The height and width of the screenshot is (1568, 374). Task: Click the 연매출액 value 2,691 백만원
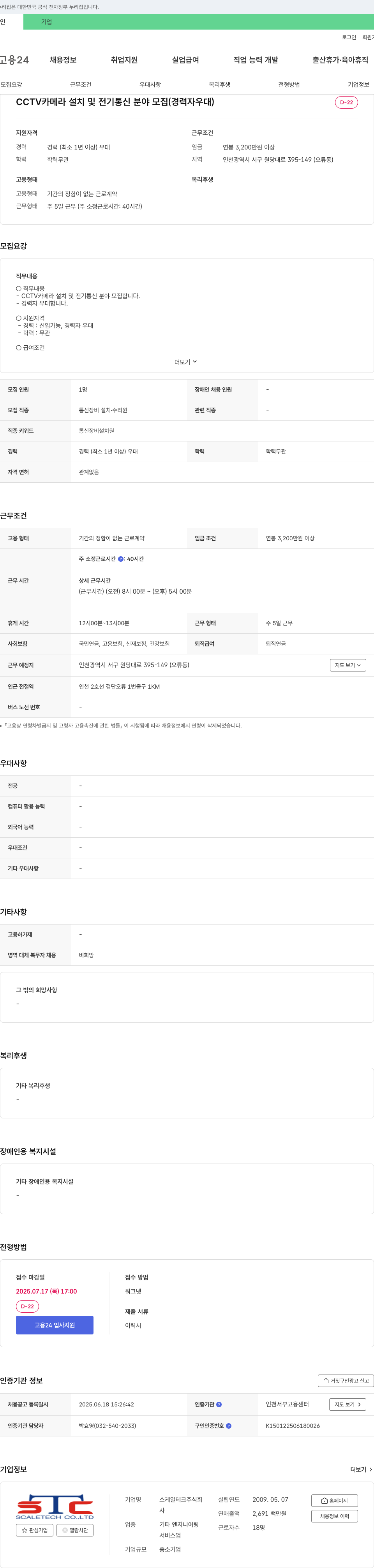269,1513
